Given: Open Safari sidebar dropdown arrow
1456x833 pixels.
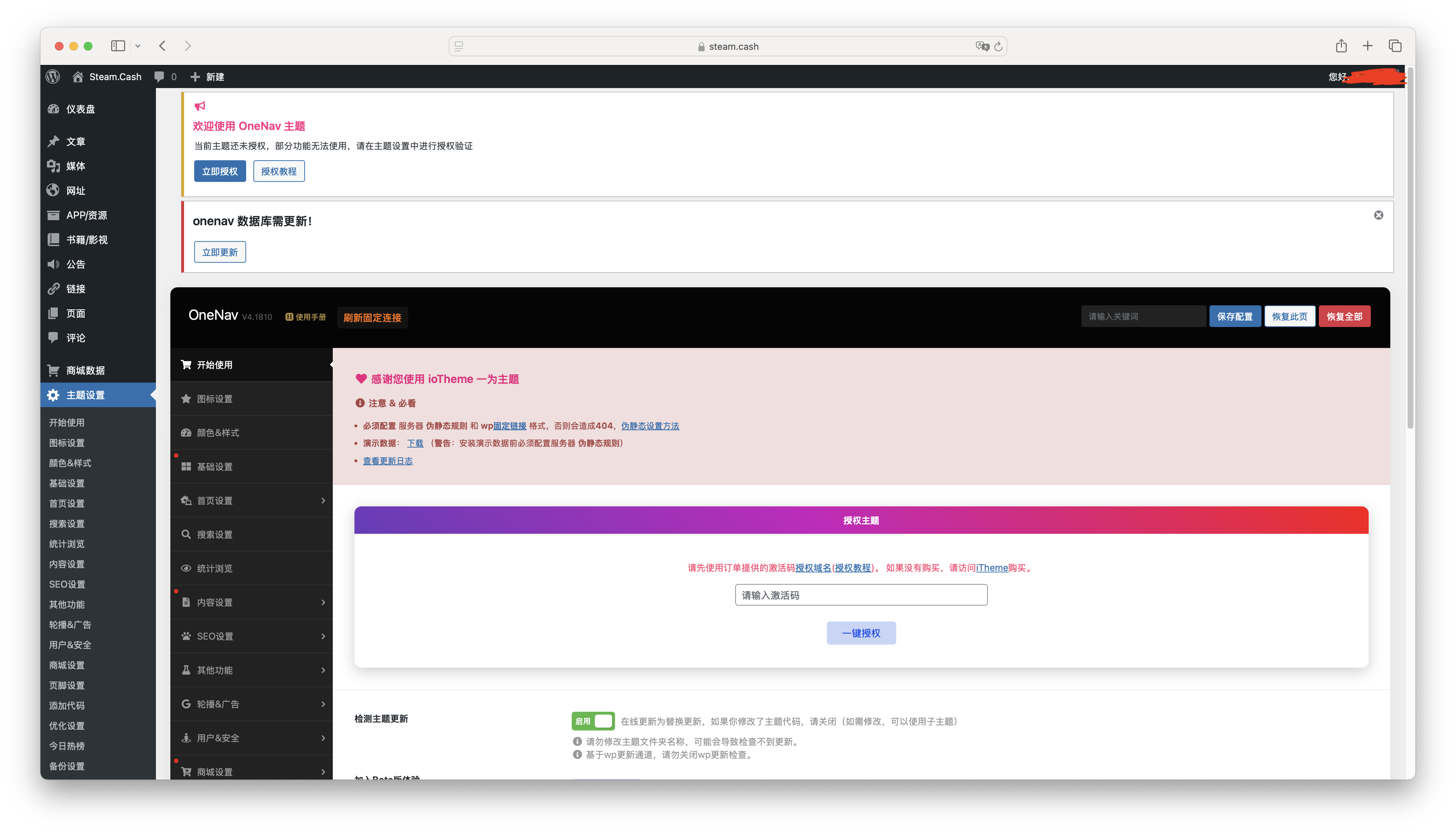Looking at the screenshot, I should click(x=138, y=46).
